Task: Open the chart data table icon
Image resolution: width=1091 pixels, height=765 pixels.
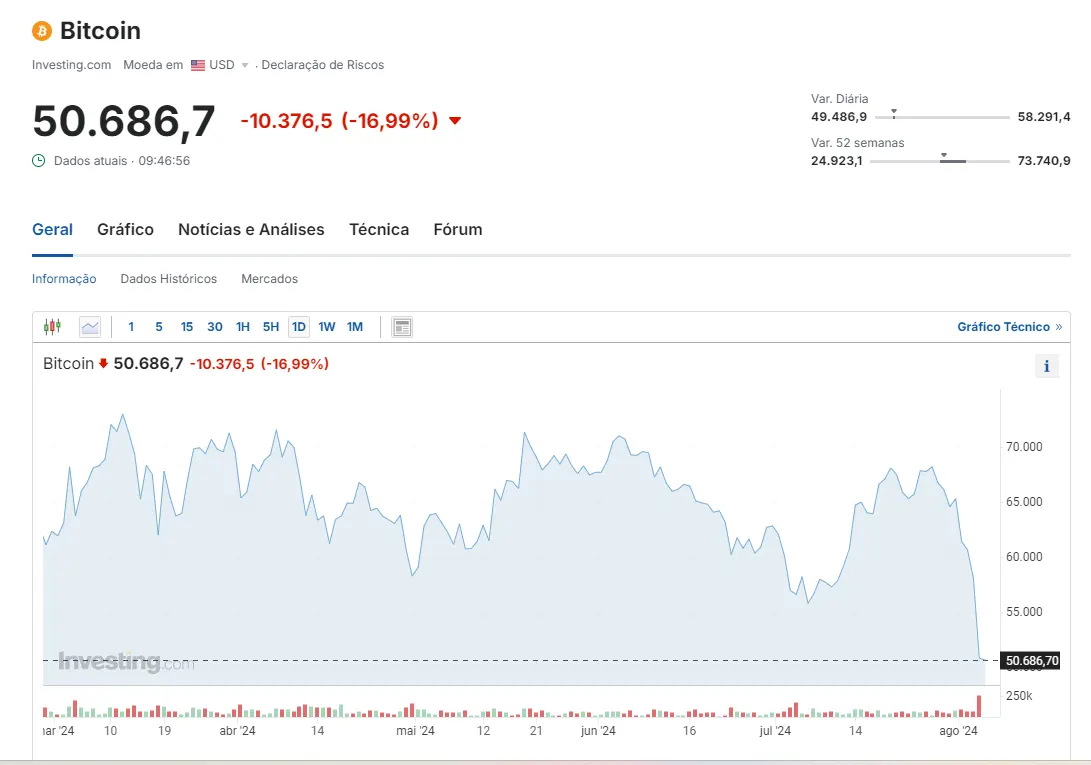Action: [402, 327]
